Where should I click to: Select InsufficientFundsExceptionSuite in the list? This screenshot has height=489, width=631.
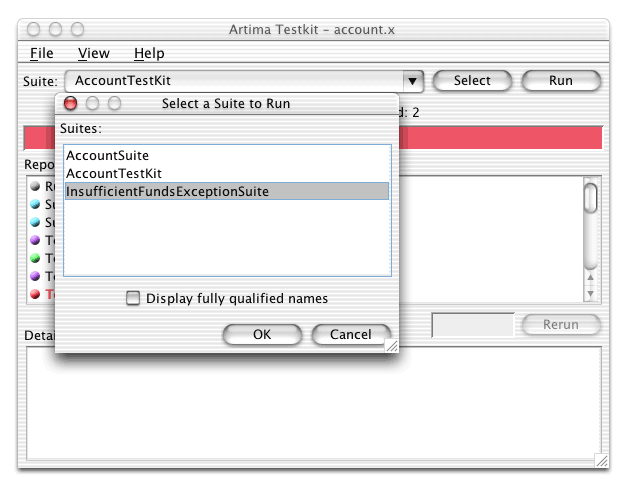pyautogui.click(x=227, y=191)
